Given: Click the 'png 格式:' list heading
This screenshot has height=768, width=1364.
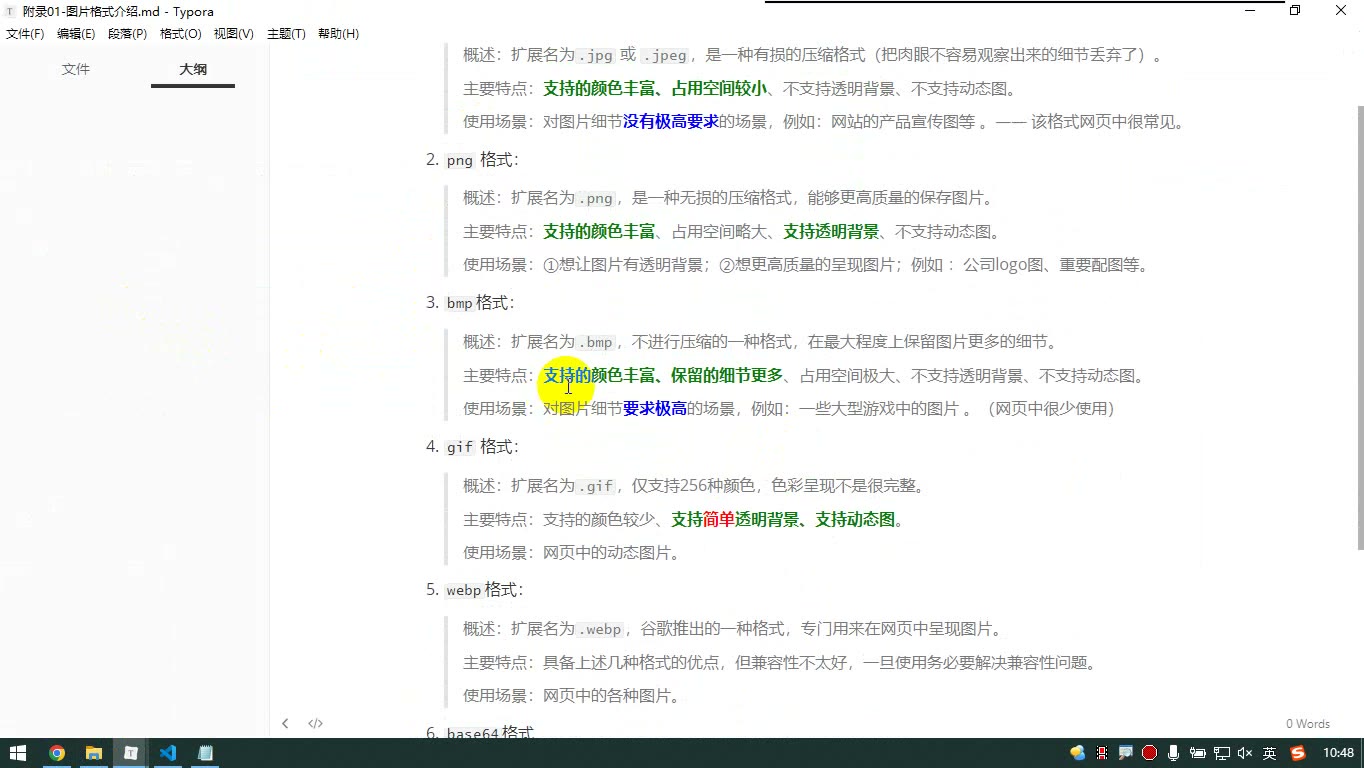Looking at the screenshot, I should [482, 160].
